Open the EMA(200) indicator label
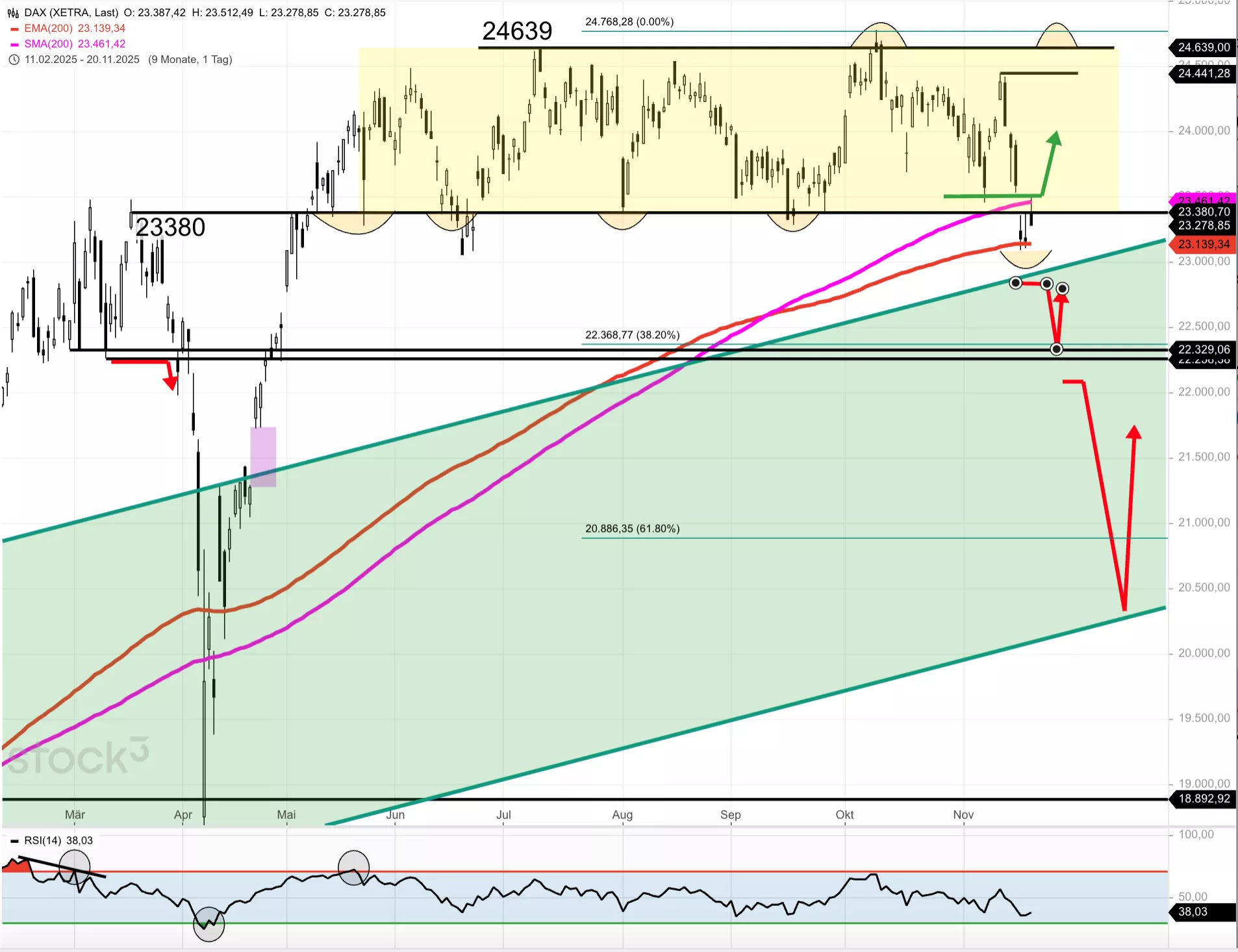The height and width of the screenshot is (952, 1238). click(x=48, y=29)
